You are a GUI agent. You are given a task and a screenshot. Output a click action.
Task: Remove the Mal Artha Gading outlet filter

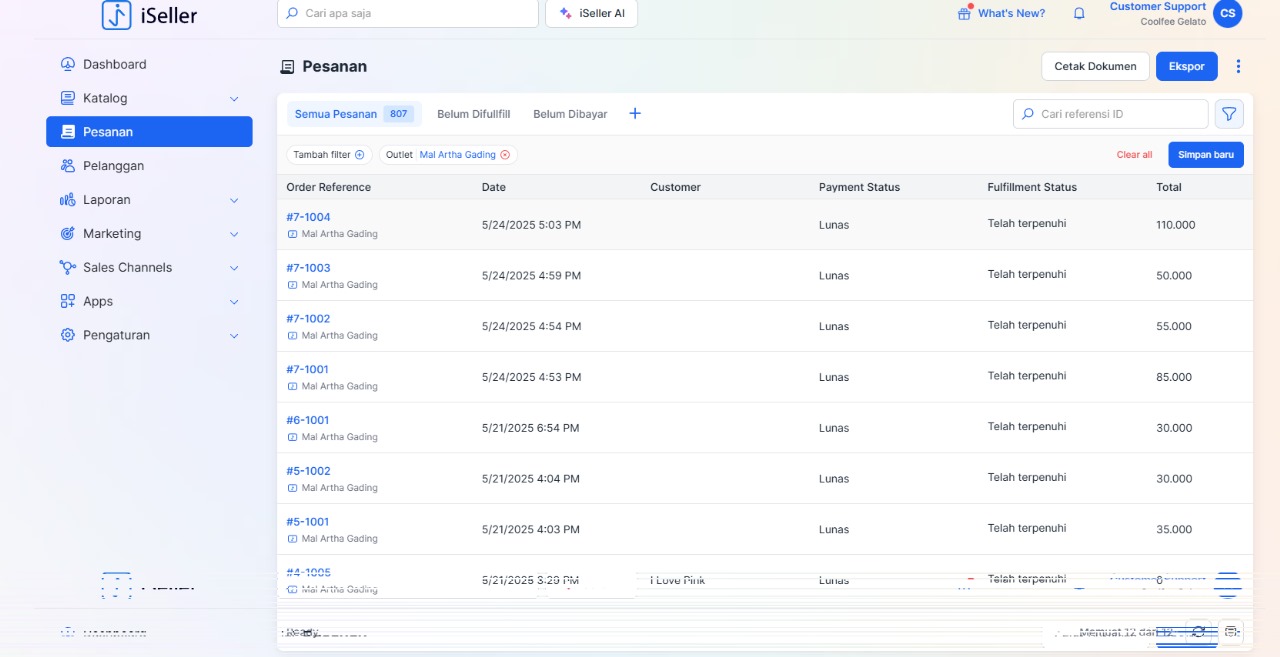click(505, 155)
